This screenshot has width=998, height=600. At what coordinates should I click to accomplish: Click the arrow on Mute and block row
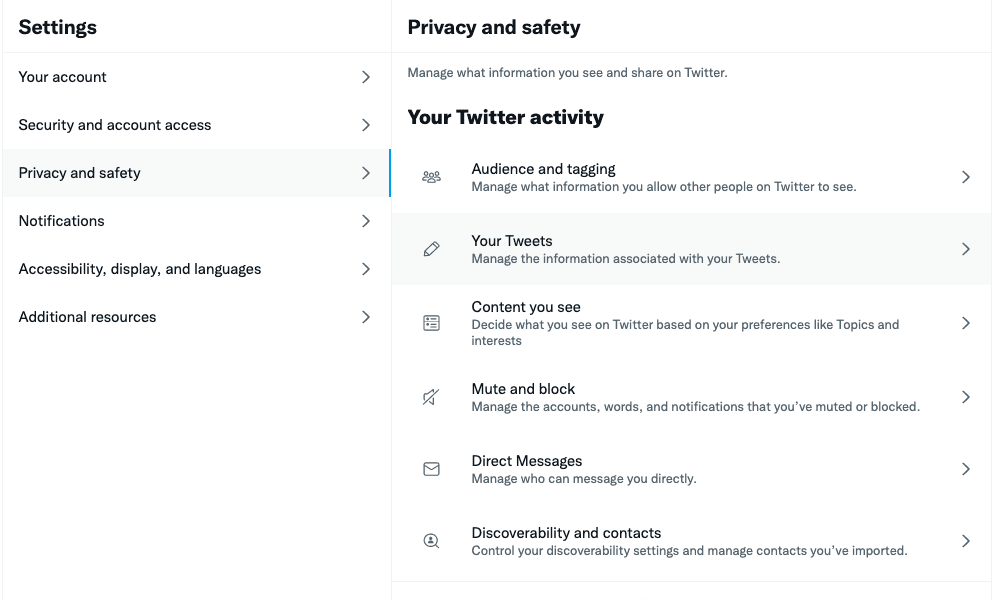pyautogui.click(x=966, y=397)
